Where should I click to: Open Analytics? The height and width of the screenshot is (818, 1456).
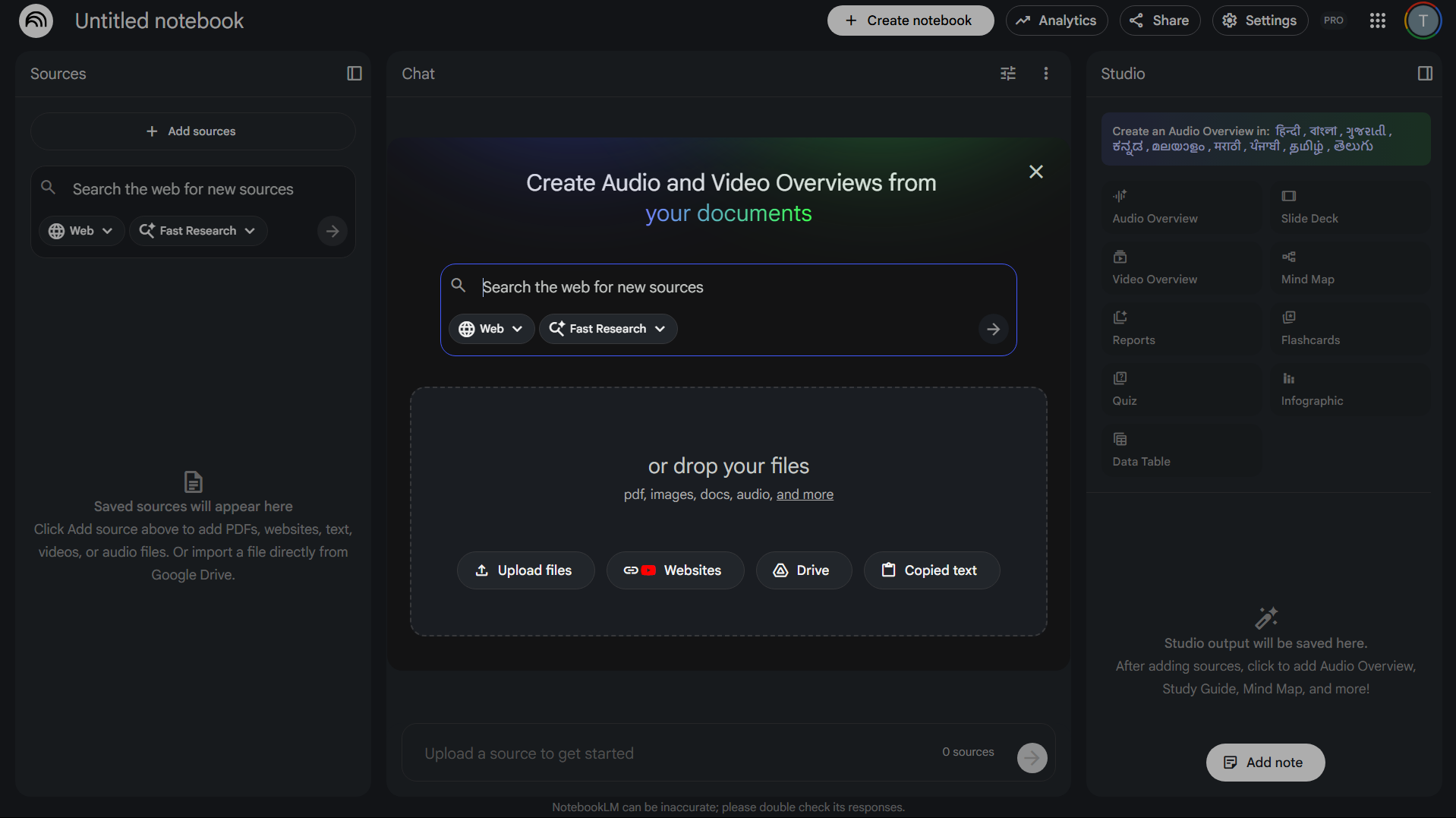tap(1057, 21)
